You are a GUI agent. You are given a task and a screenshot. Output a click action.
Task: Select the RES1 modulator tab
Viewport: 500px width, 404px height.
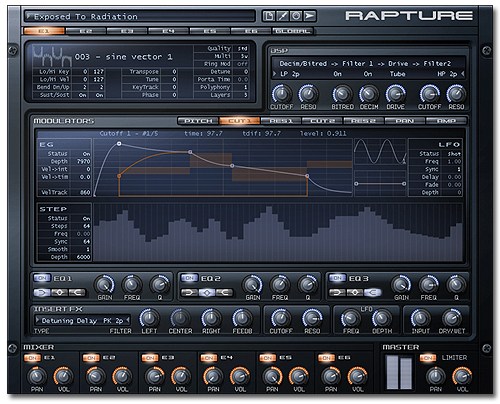pos(281,121)
